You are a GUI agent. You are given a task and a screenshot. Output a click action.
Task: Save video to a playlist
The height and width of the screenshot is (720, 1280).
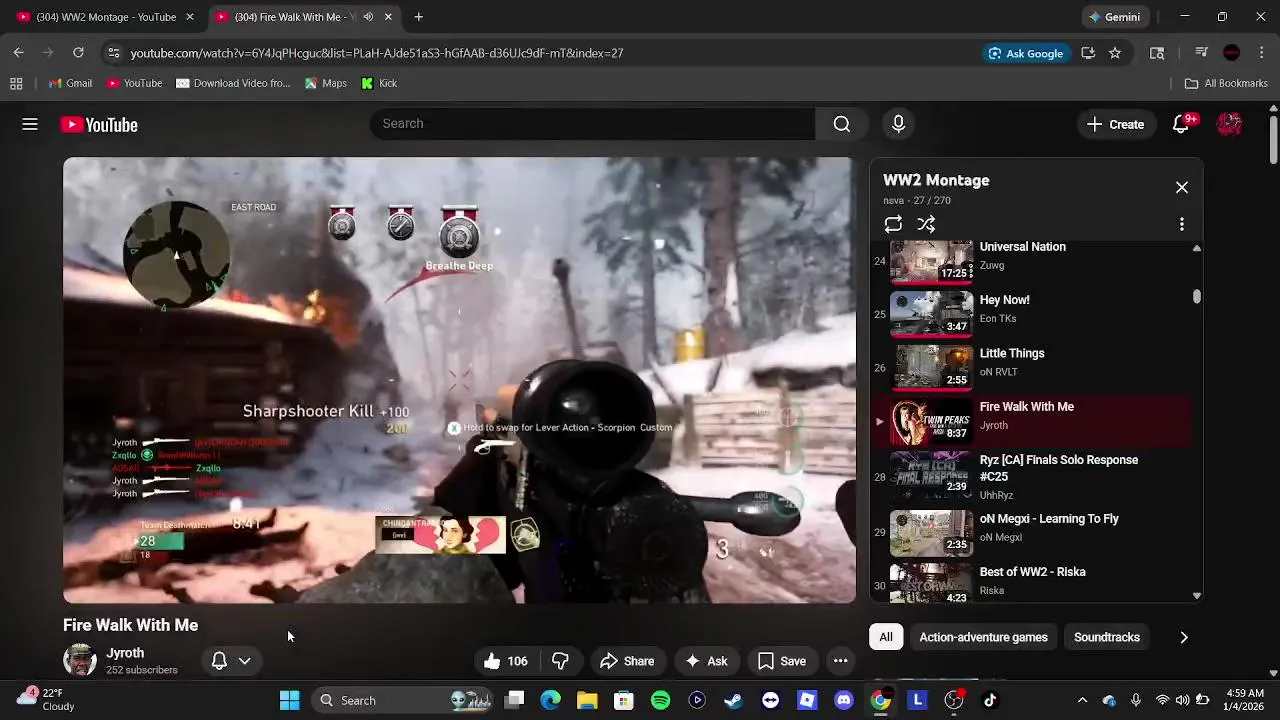click(782, 661)
